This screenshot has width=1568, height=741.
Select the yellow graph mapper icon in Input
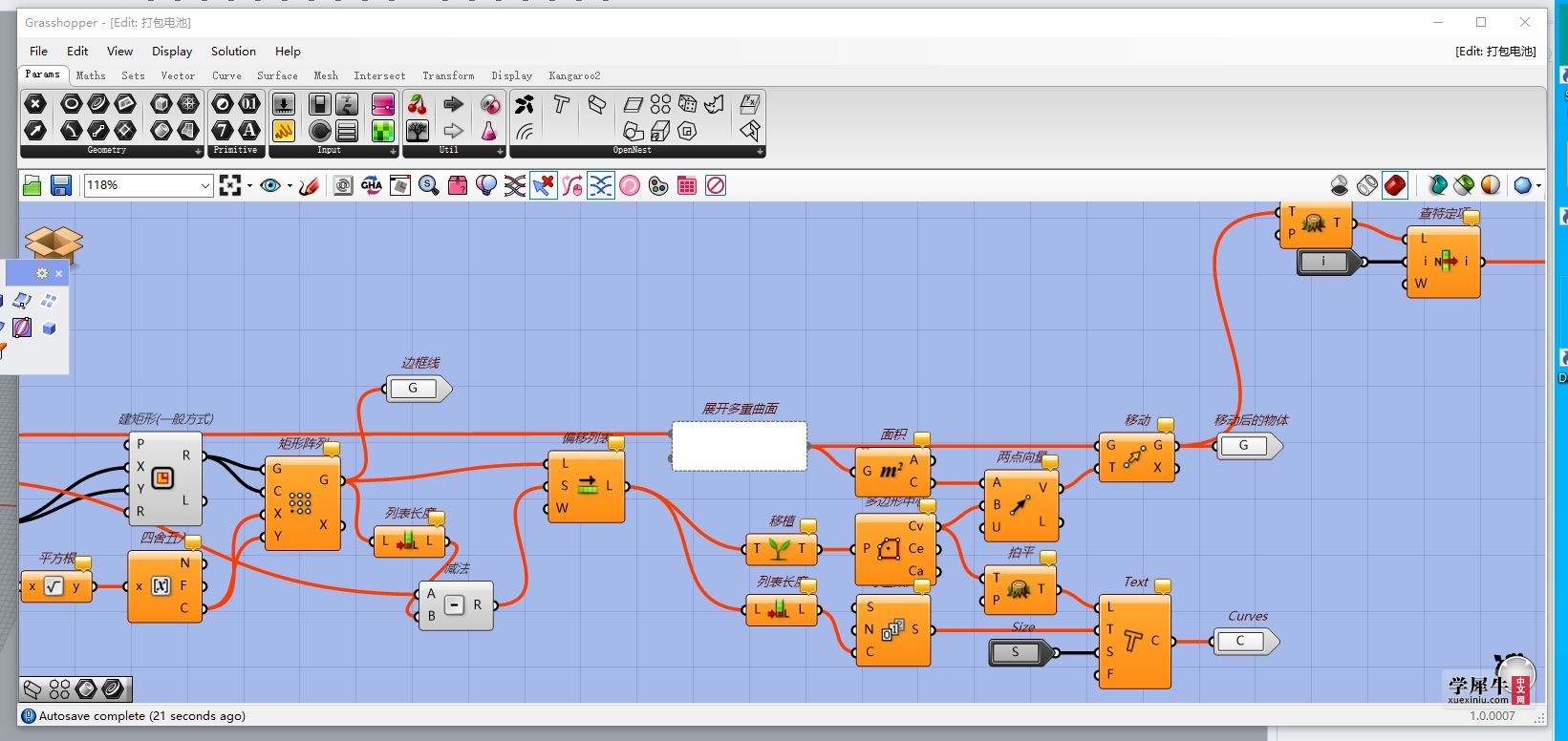(x=284, y=130)
